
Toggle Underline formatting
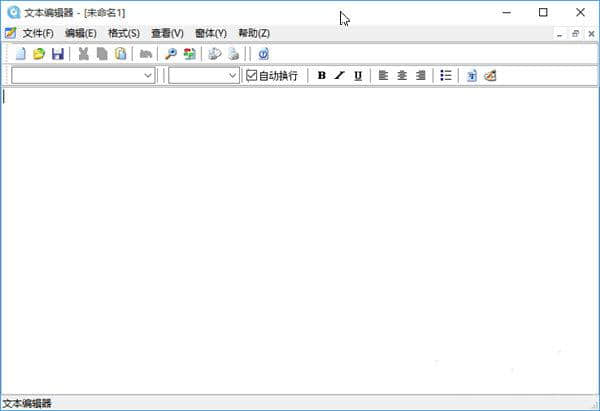358,75
